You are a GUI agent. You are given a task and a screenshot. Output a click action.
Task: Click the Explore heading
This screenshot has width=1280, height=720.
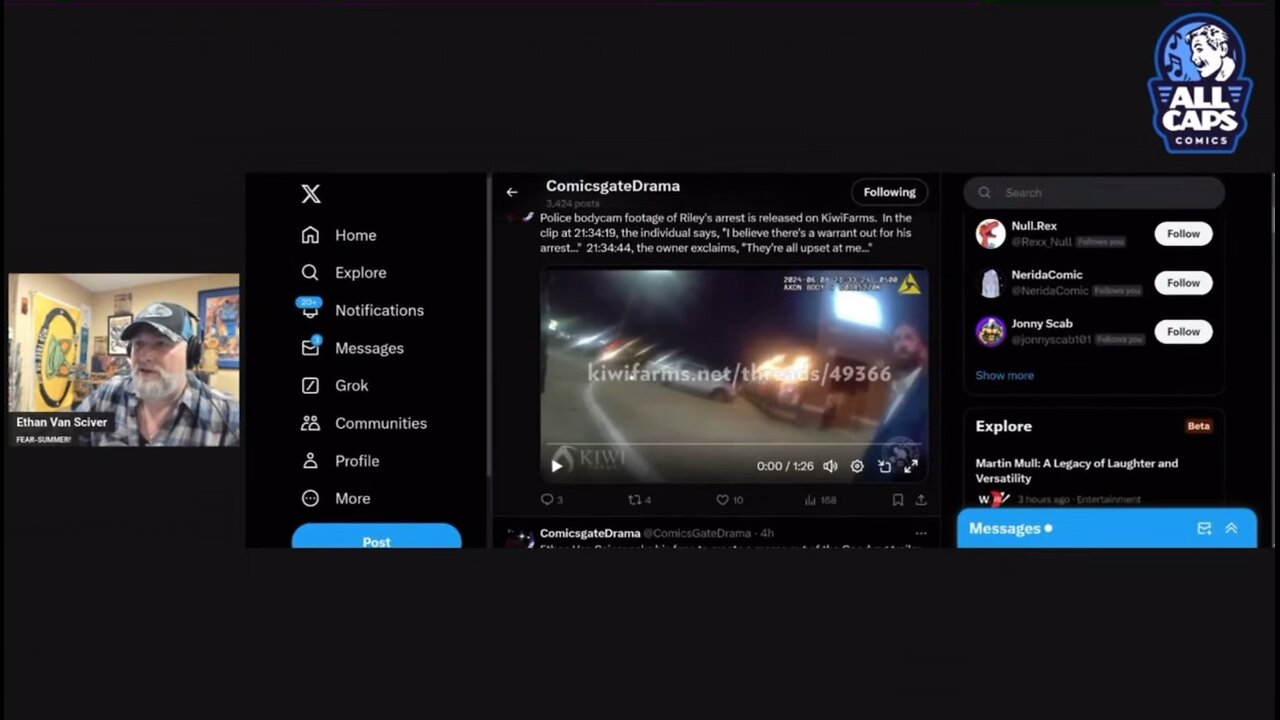(1004, 426)
